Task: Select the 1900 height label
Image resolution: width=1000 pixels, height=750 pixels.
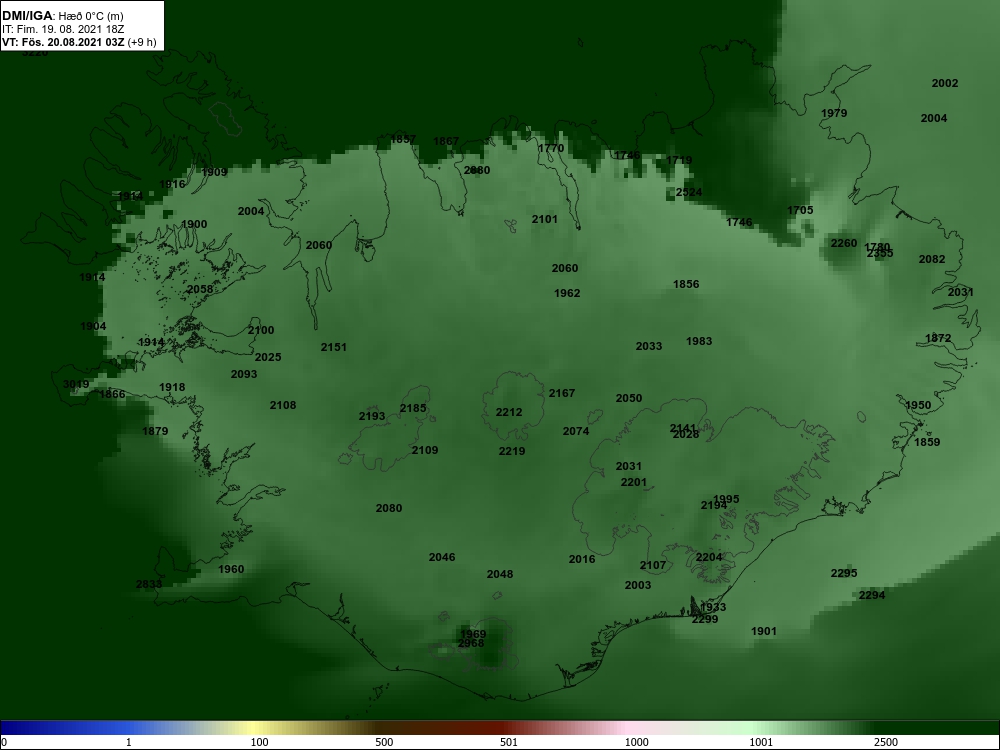Action: point(194,224)
